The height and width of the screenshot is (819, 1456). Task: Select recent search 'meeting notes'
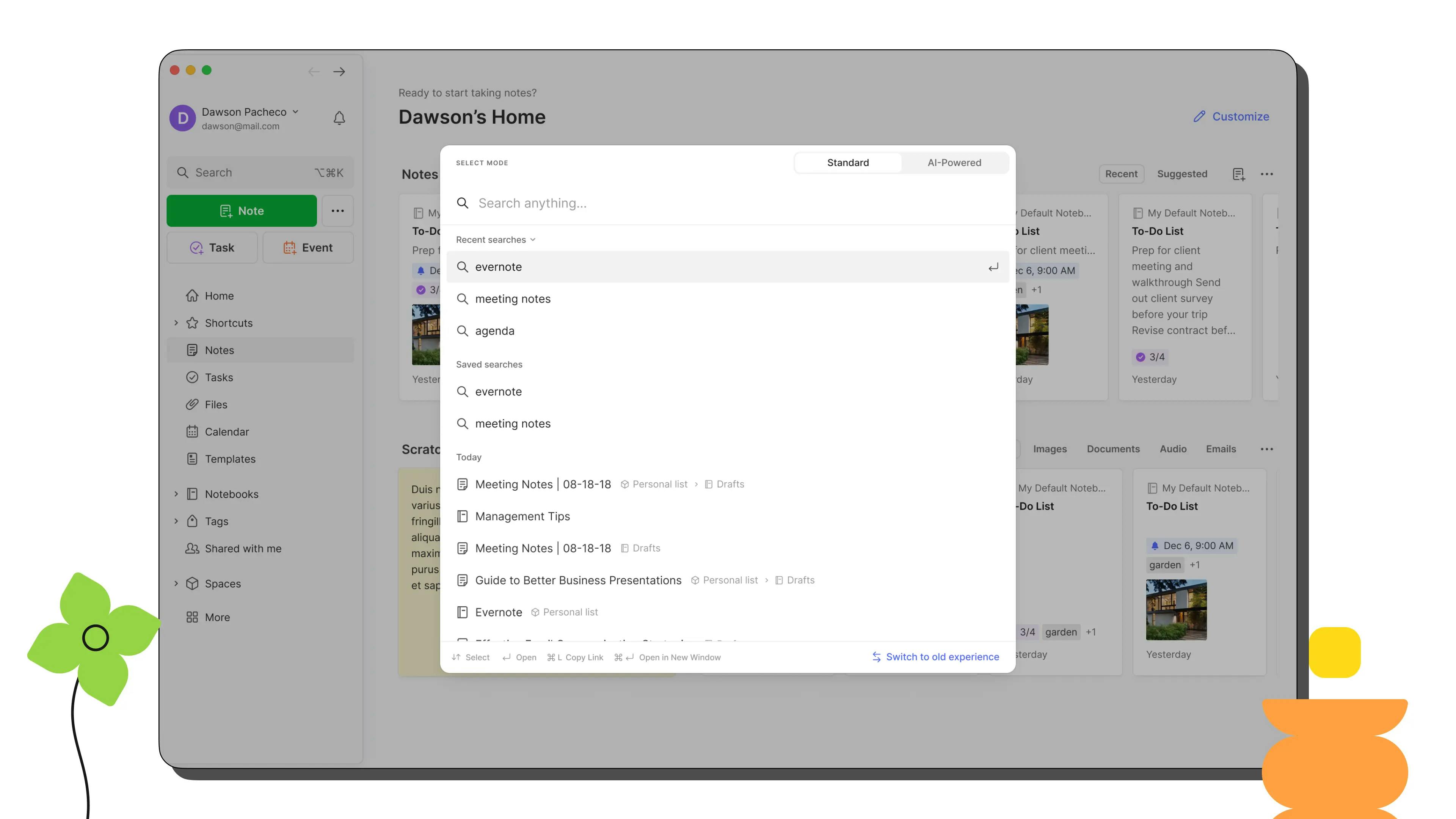[x=728, y=298]
